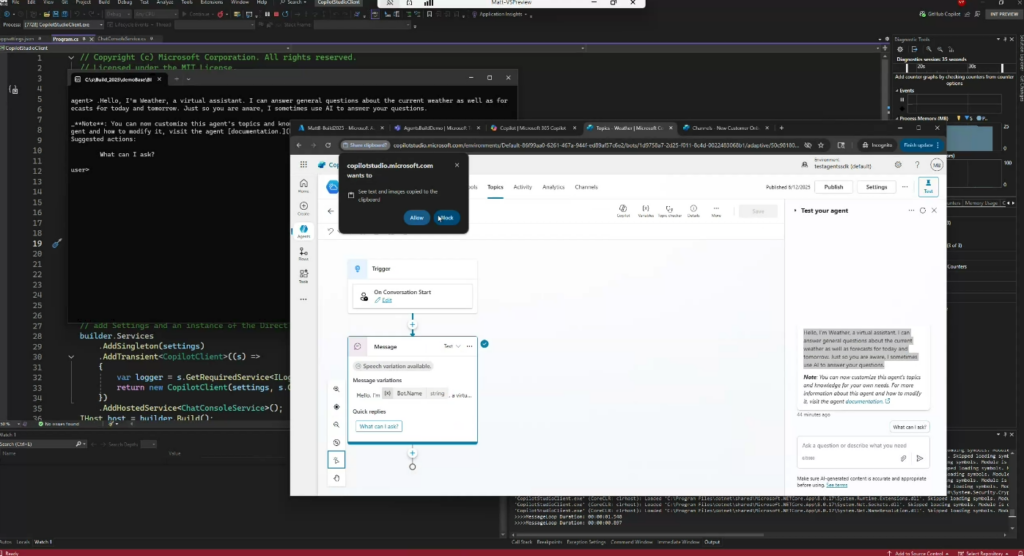This screenshot has height=556, width=1024.
Task: Select the Program.cs editor tab
Action: [x=65, y=39]
